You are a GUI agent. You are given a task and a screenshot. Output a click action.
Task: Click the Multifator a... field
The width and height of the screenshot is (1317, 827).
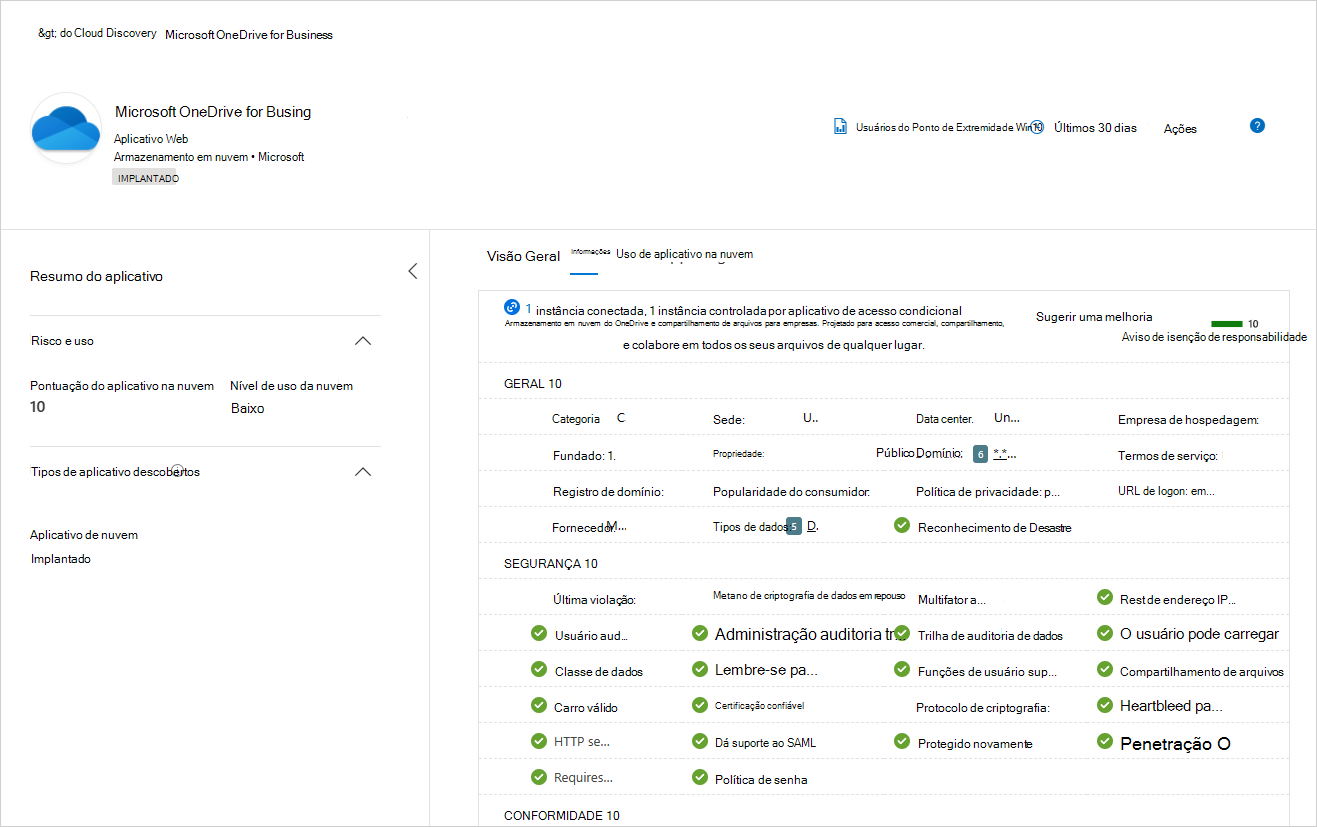click(952, 599)
